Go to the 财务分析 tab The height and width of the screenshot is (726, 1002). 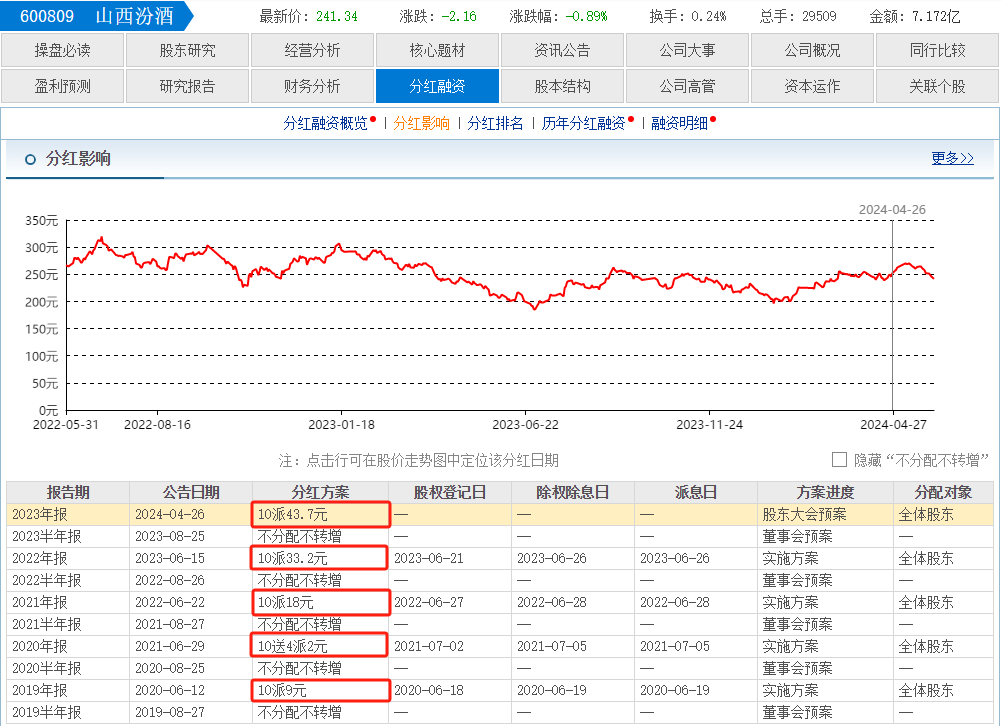tap(312, 86)
